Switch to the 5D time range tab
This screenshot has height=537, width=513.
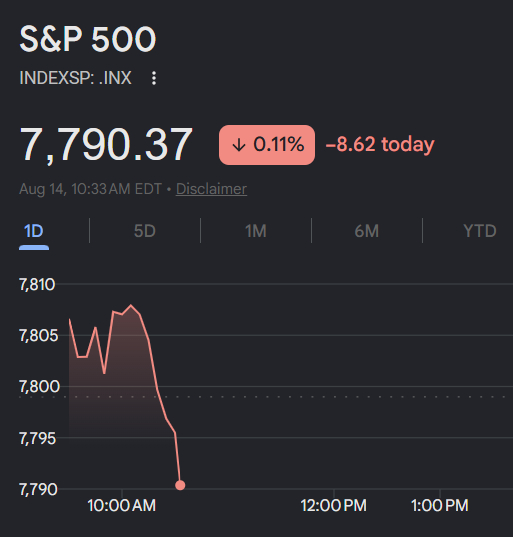[x=145, y=231]
